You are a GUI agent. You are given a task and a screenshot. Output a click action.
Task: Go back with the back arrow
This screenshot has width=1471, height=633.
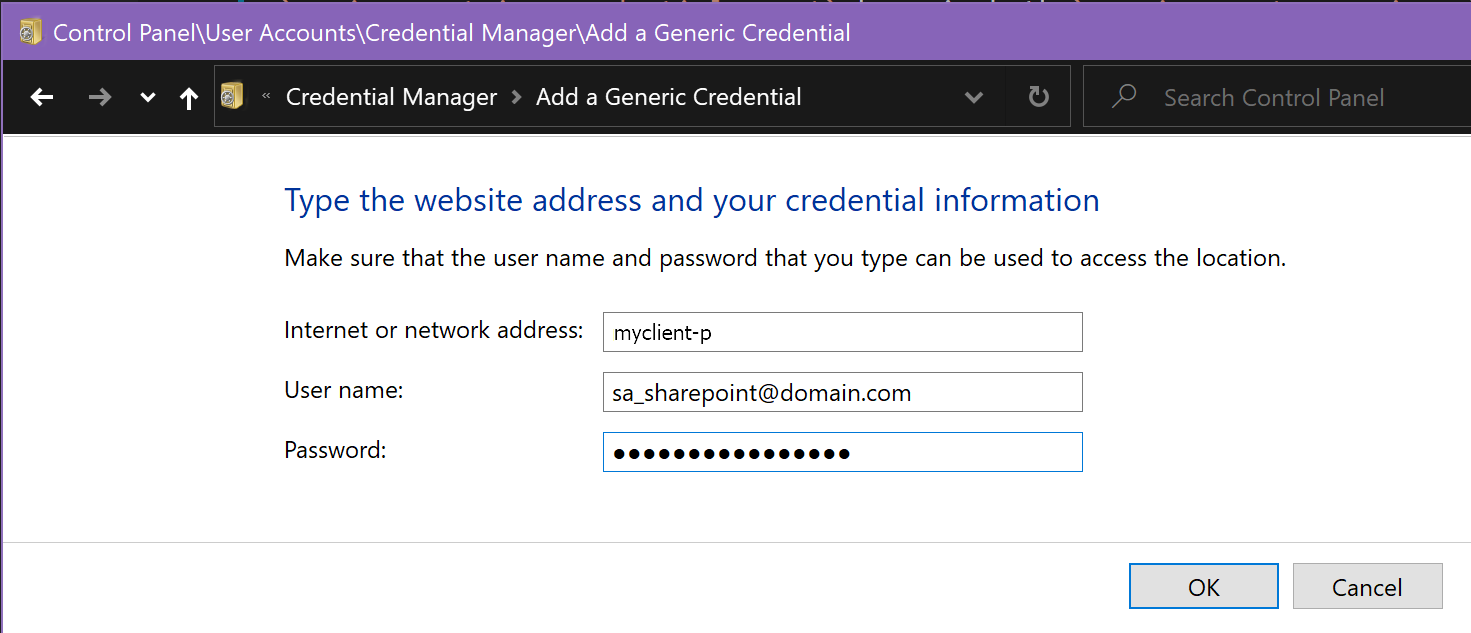[41, 97]
